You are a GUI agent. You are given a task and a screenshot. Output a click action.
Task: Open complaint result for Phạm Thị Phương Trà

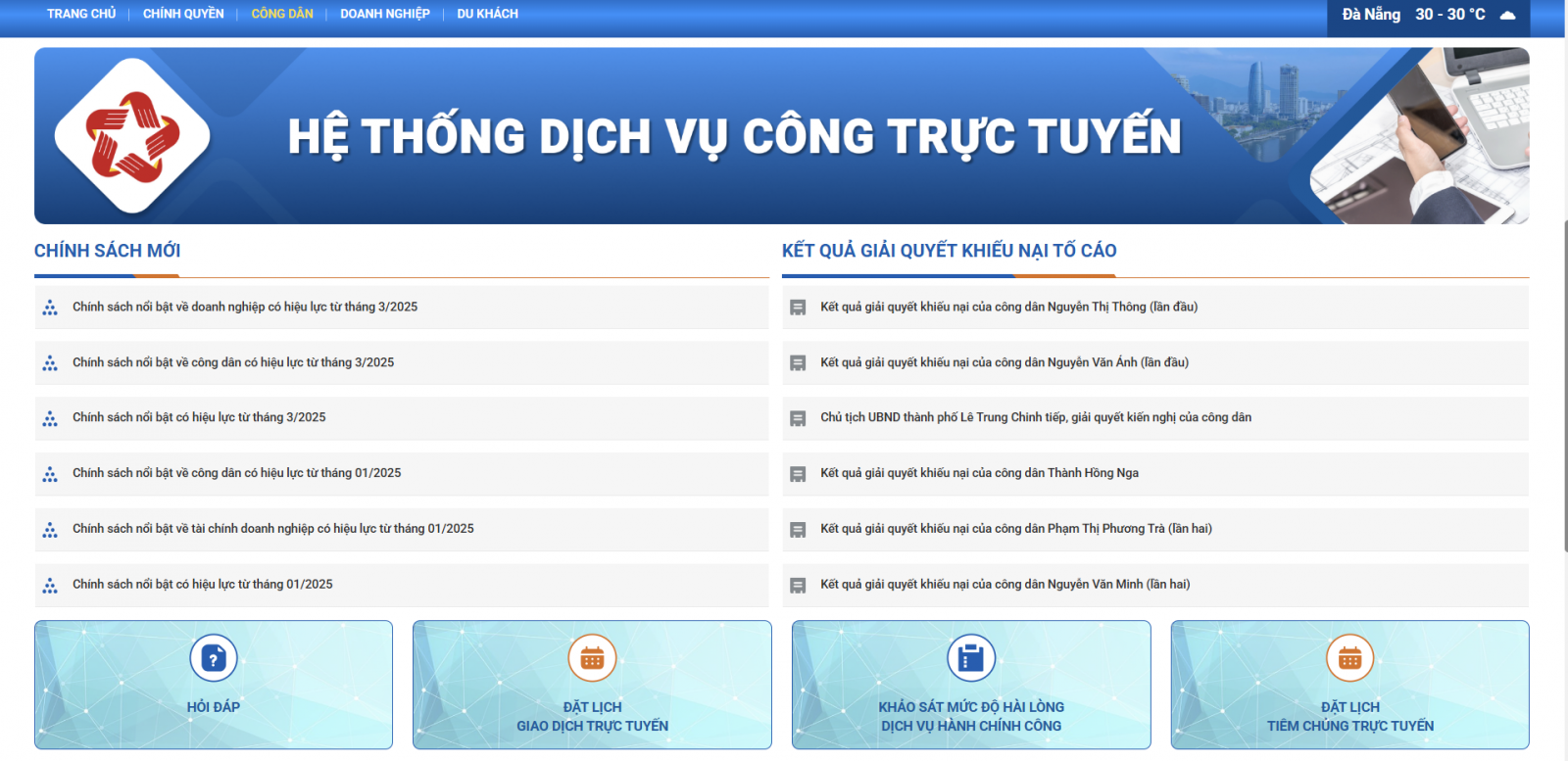[1016, 529]
